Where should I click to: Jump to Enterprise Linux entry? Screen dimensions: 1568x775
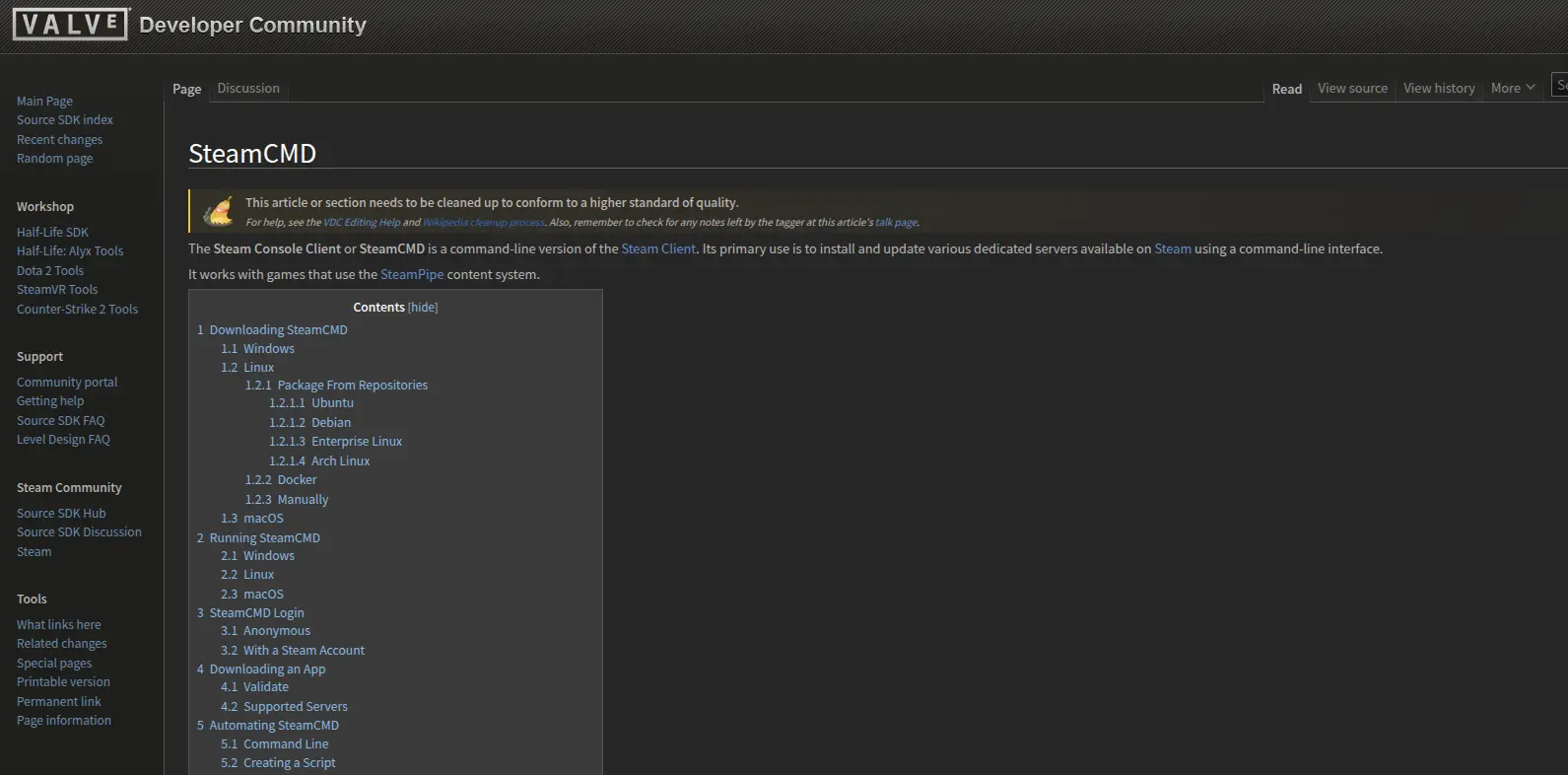tap(335, 441)
